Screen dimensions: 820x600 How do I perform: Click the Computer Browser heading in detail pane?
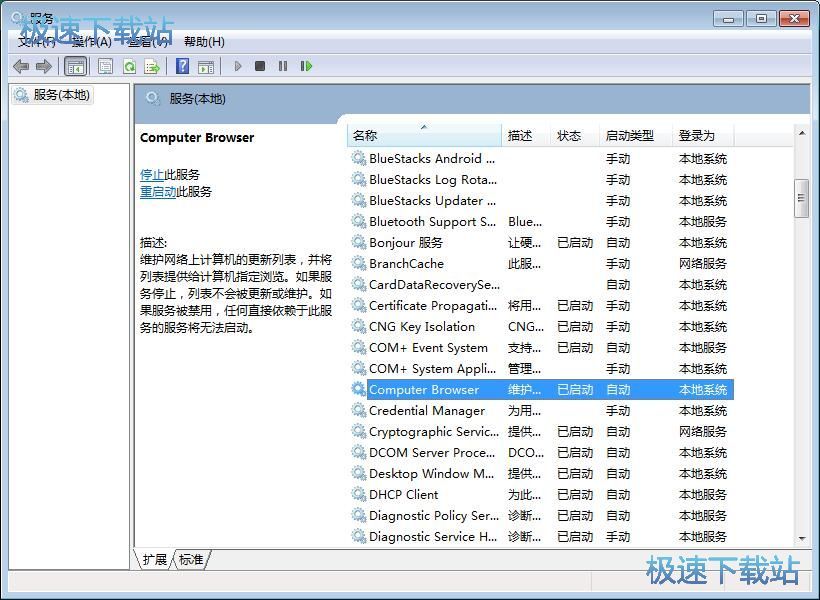[197, 138]
